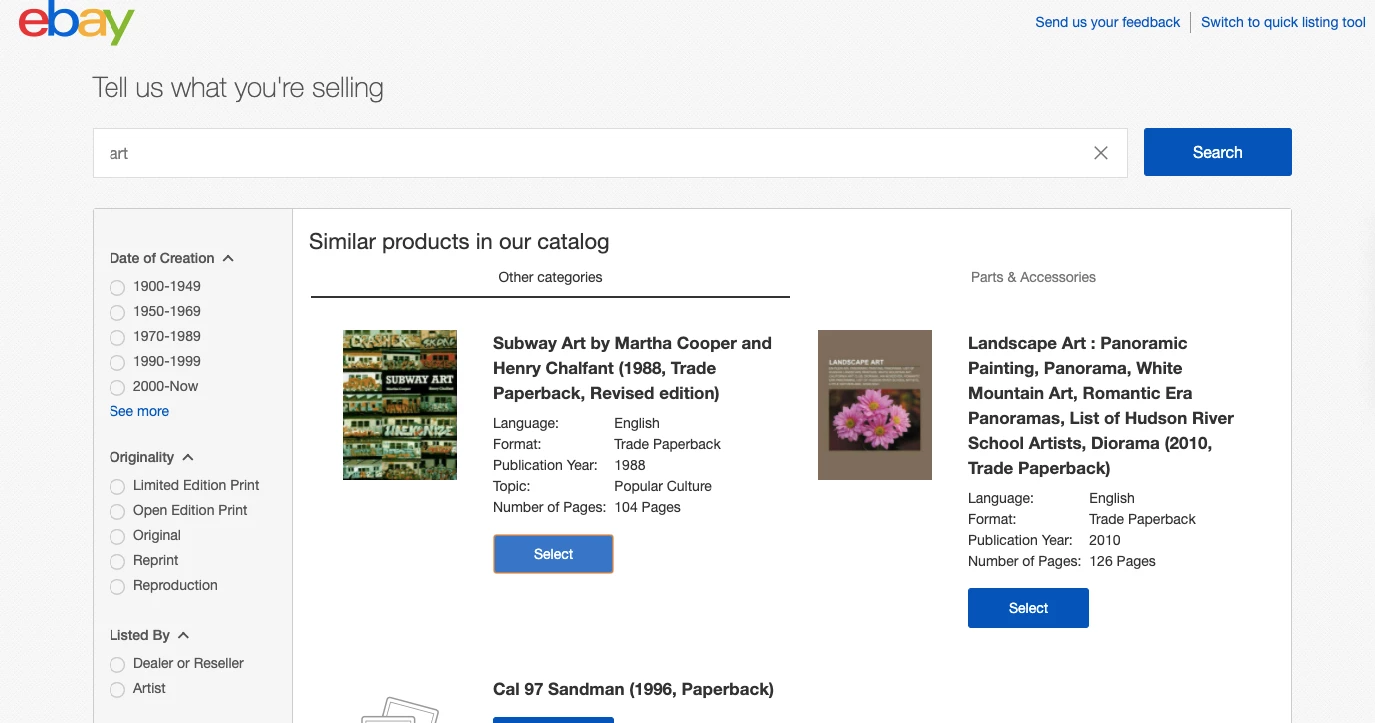Switch to quick listing tool link
1375x723 pixels.
point(1283,22)
